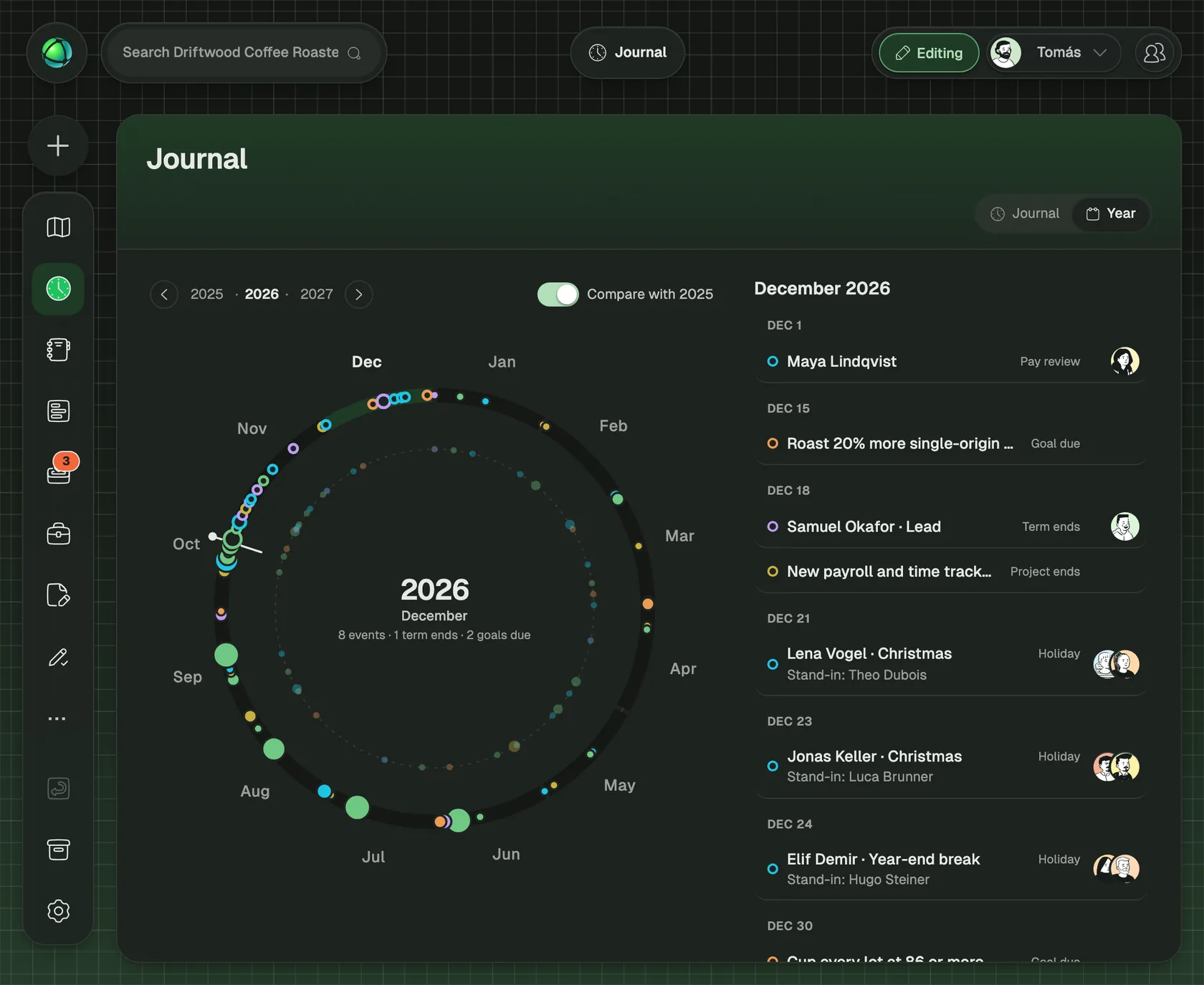
Task: Select May label on year wheel
Action: pyautogui.click(x=619, y=785)
